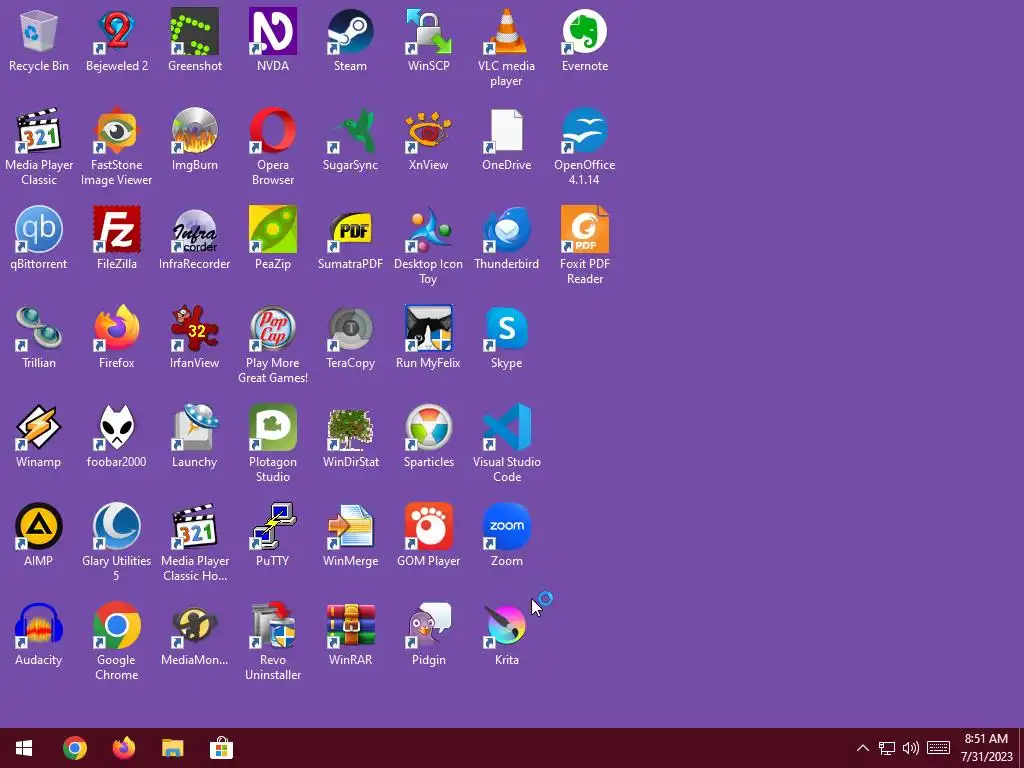Screen dimensions: 1024x768
Task: Select the Evernote elephant icon
Action: (x=584, y=31)
